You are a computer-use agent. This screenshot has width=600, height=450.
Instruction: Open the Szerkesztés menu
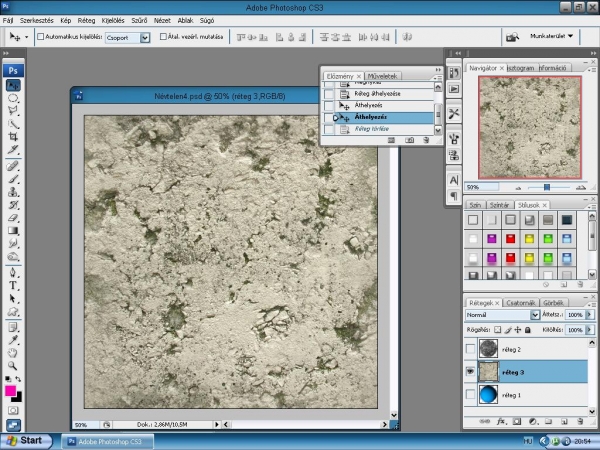click(x=37, y=21)
